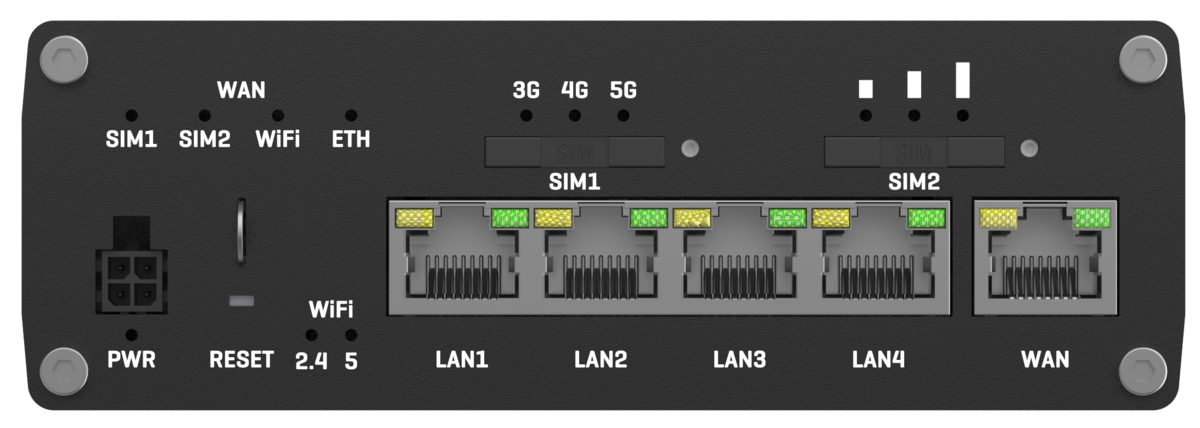Click the SIM2 card slot tray
The image size is (1200, 428).
click(x=915, y=151)
